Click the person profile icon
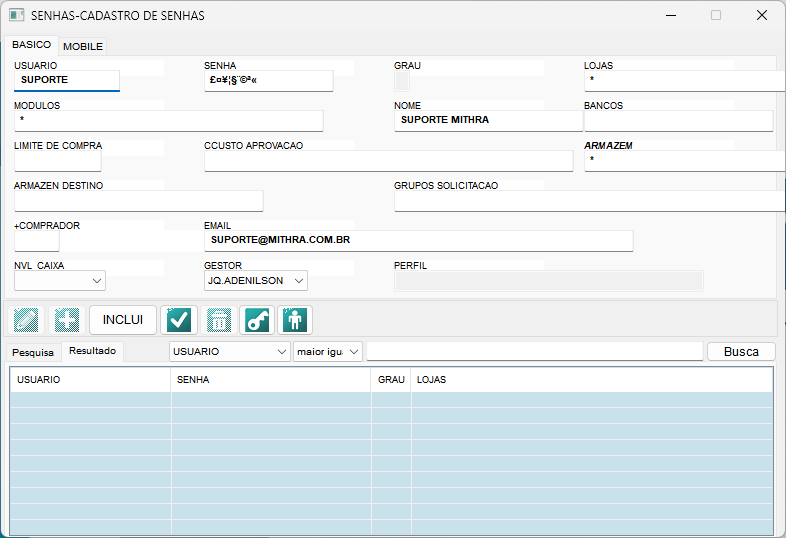This screenshot has width=786, height=538. (x=295, y=320)
